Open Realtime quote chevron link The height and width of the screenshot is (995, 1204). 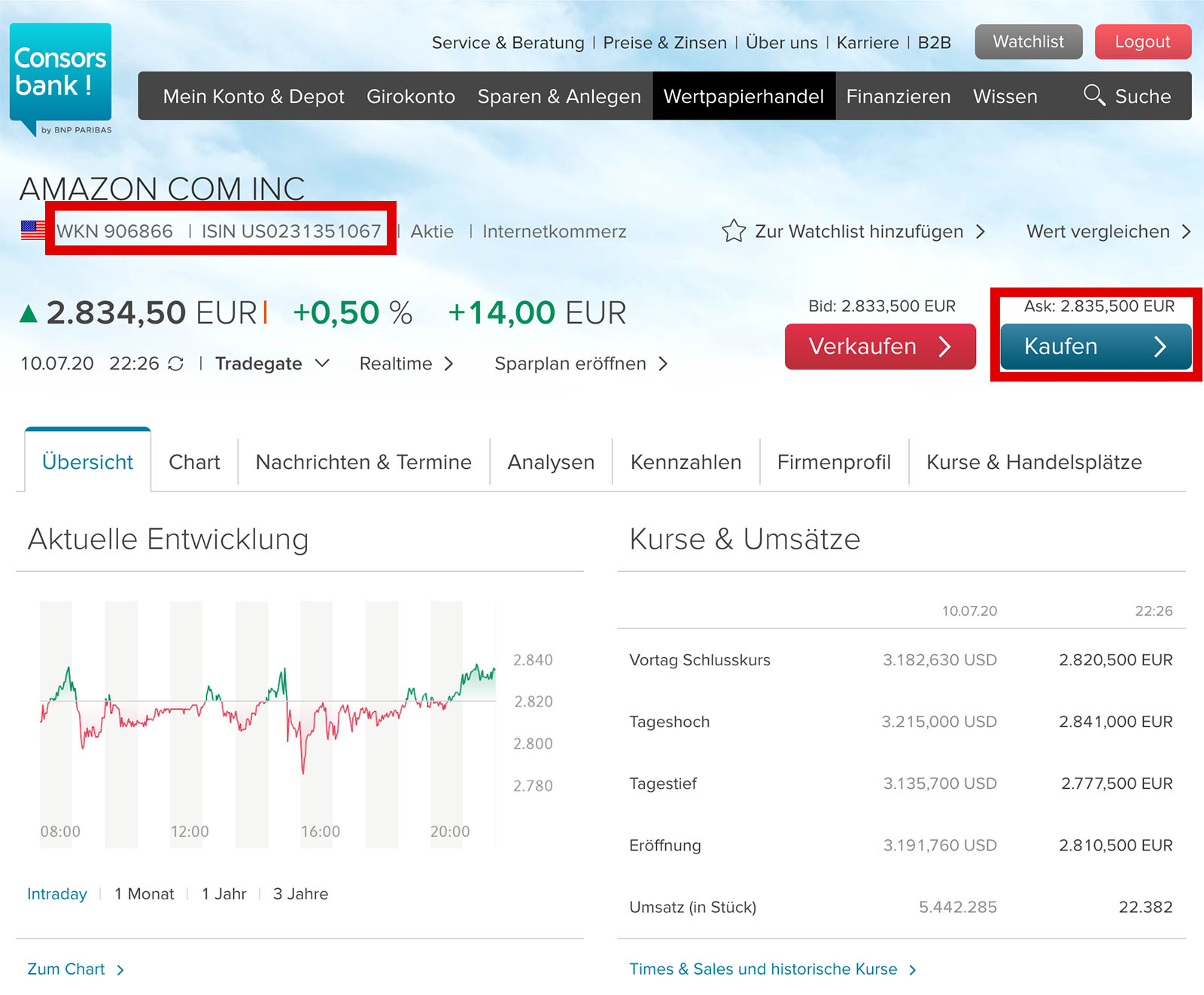point(406,364)
